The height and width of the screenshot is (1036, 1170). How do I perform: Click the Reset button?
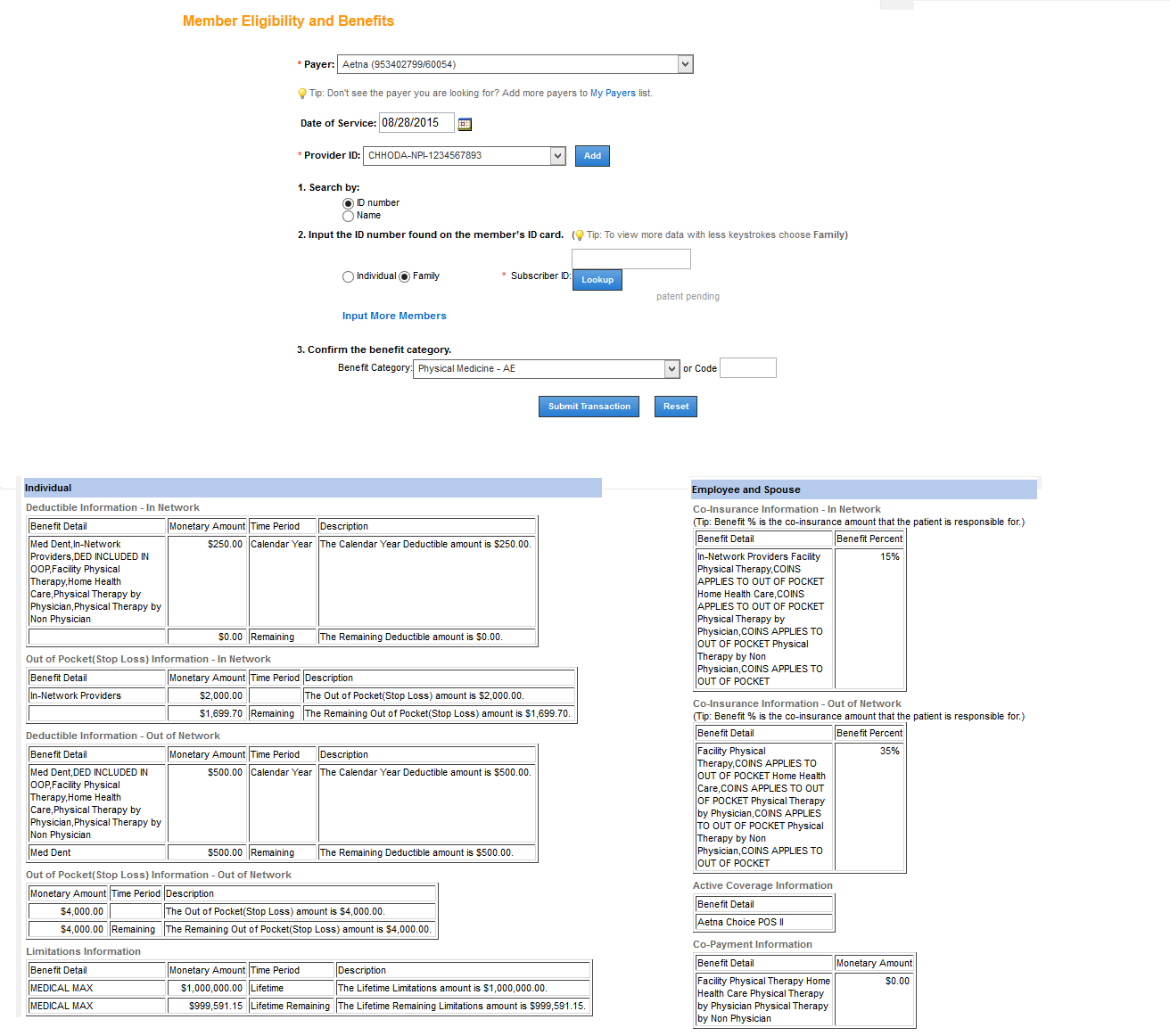(676, 407)
